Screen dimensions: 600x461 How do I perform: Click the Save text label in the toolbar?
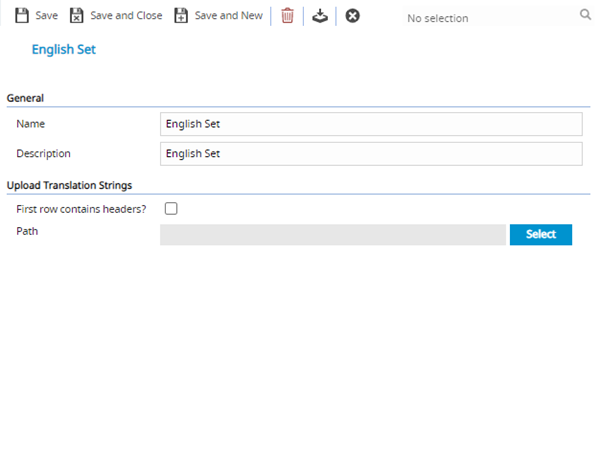tap(47, 16)
